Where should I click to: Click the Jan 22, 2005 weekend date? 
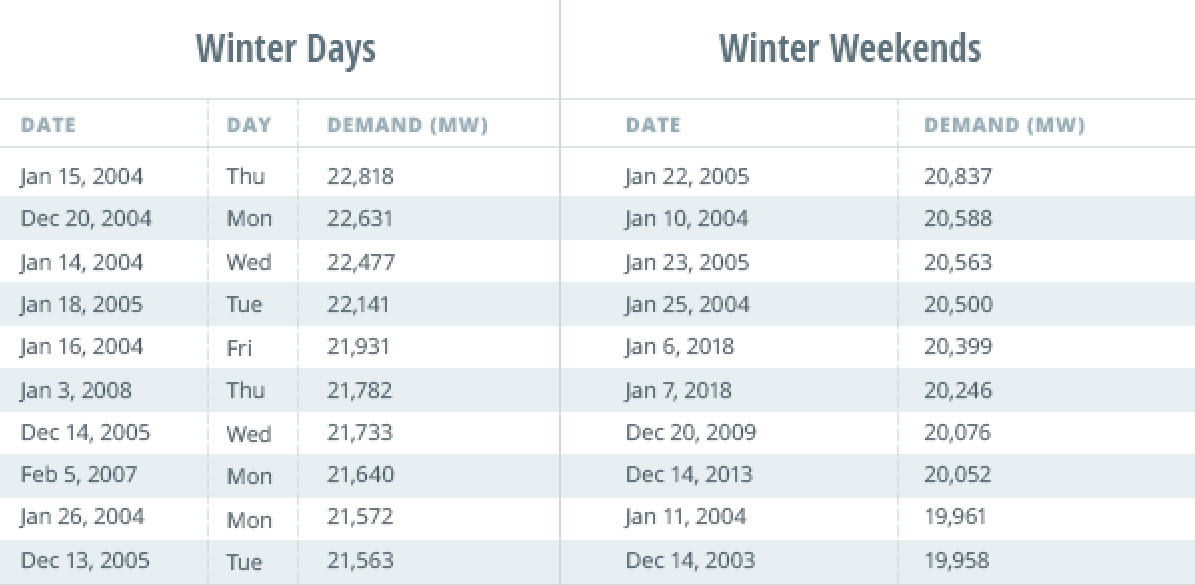[x=687, y=177]
